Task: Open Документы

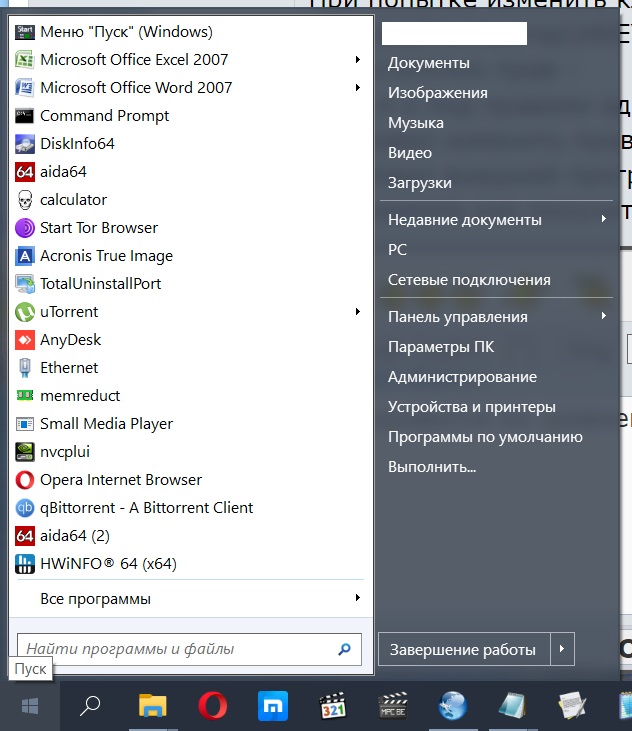Action: point(429,63)
